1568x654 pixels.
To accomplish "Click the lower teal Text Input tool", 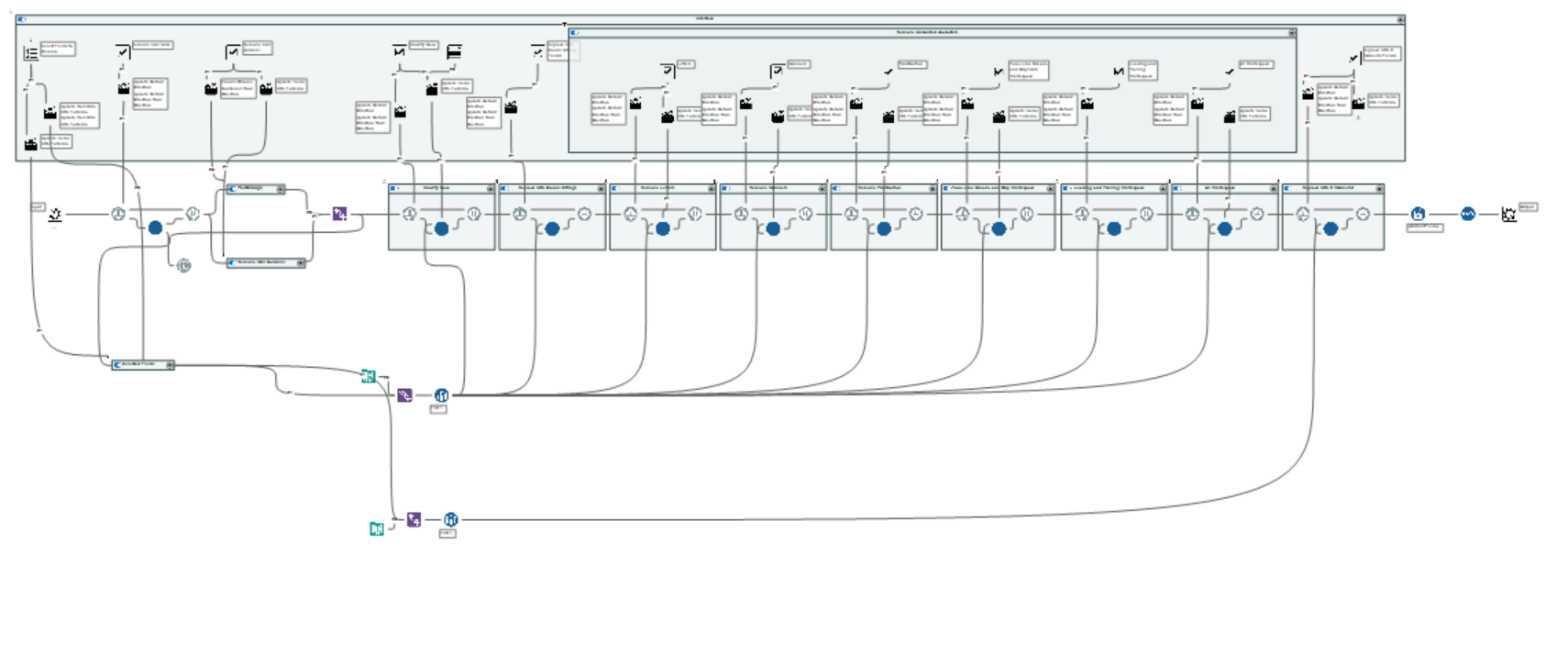I will [x=376, y=528].
